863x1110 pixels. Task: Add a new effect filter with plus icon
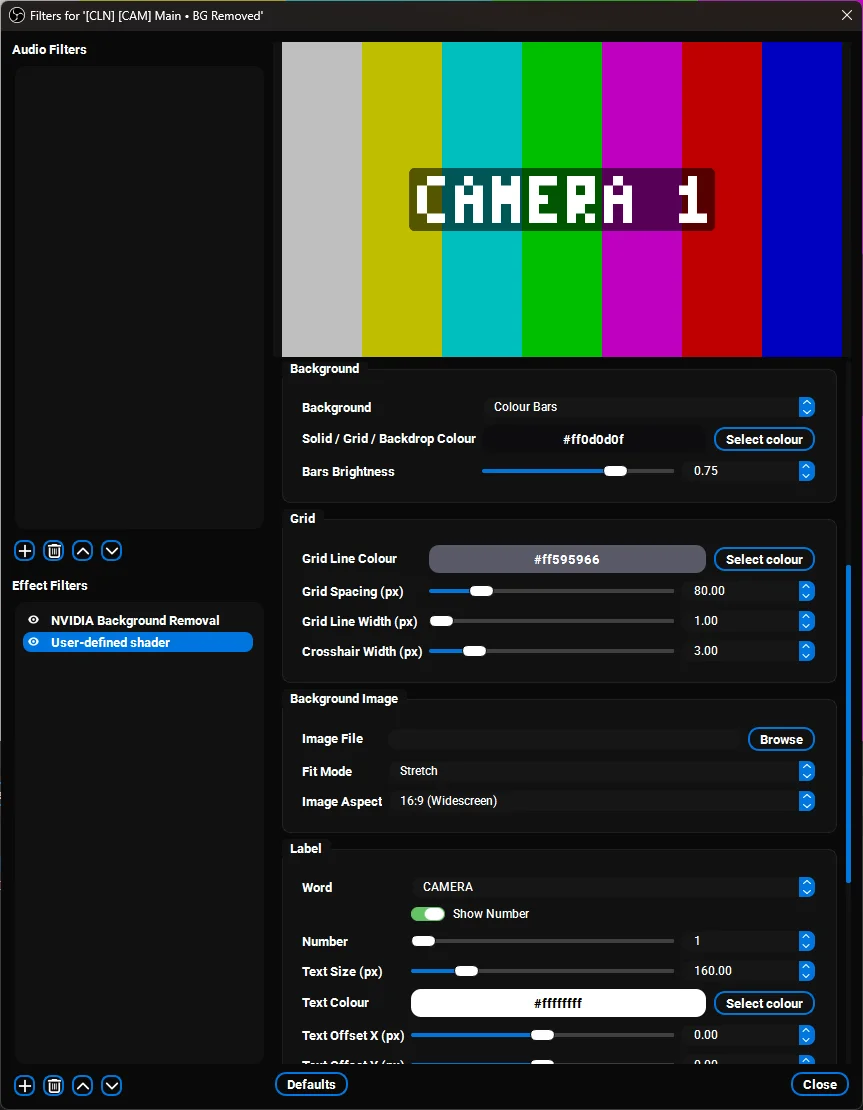(x=25, y=1085)
